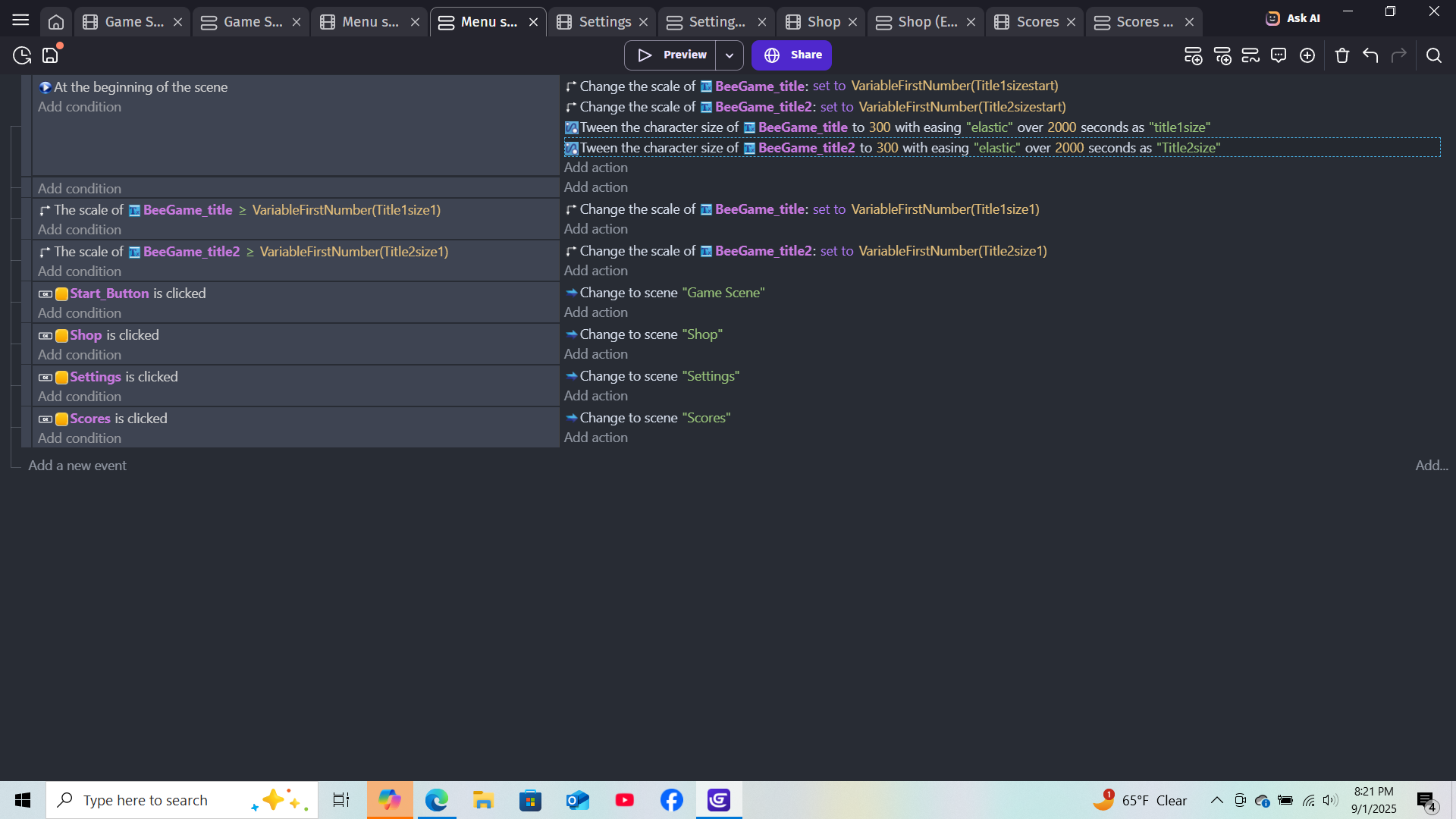This screenshot has height=819, width=1456.
Task: Save the project with the save icon
Action: (50, 55)
